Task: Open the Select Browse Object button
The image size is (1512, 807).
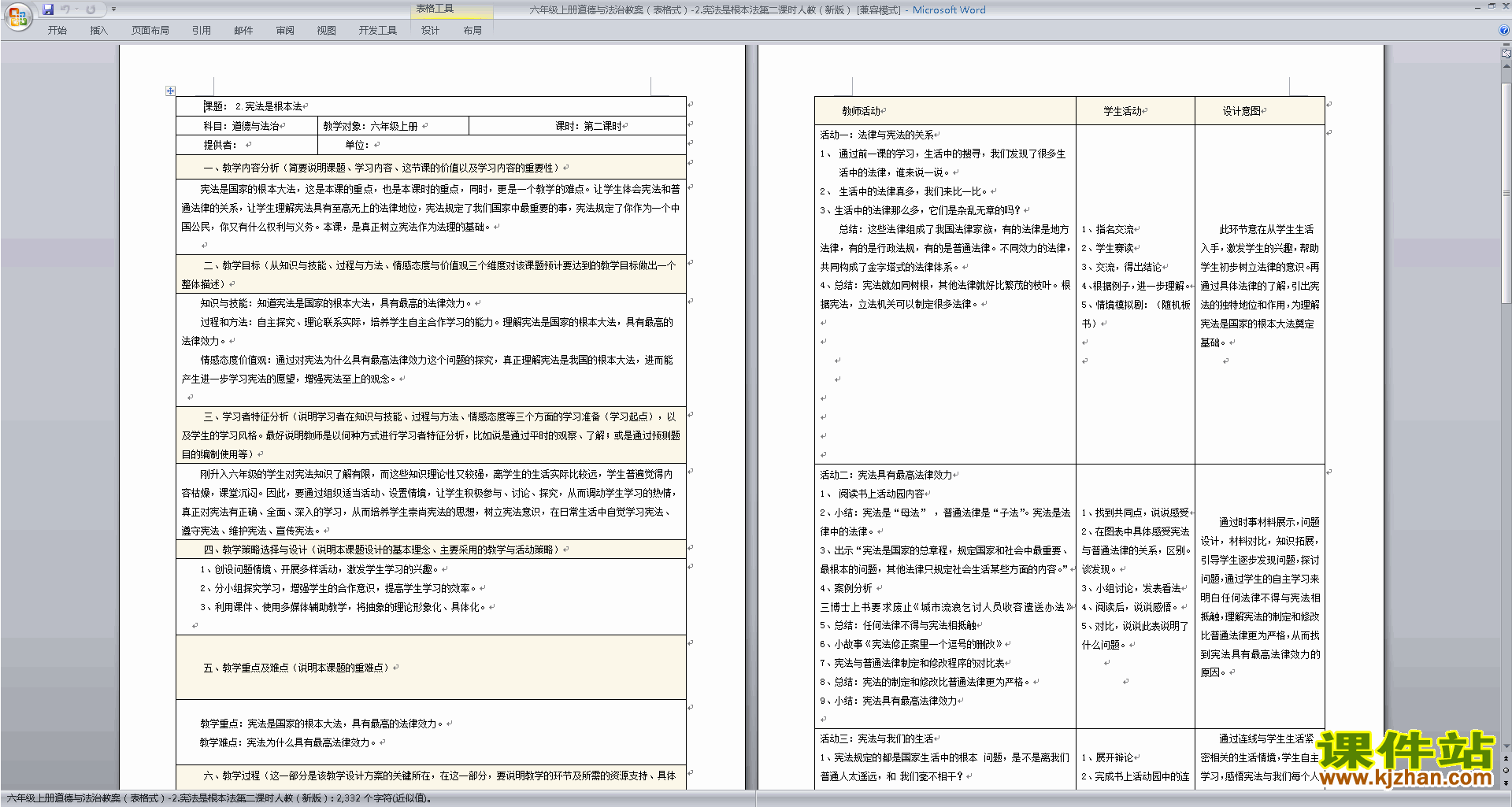Action: coord(1506,771)
